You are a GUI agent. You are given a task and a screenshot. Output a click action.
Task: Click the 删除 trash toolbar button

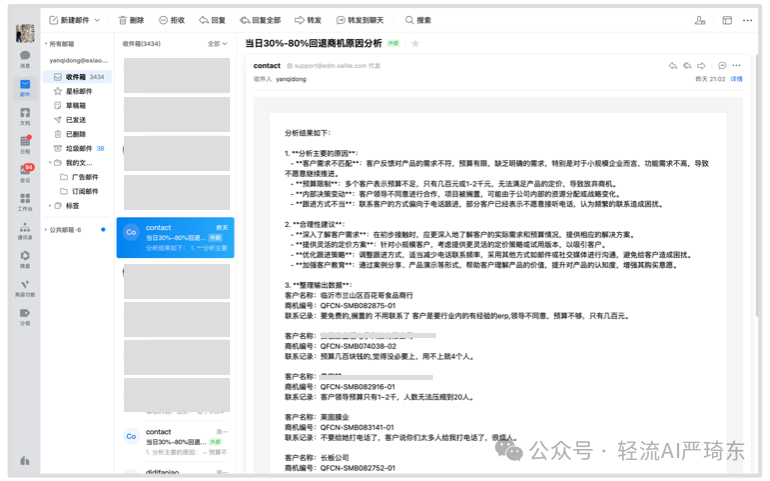tap(131, 20)
